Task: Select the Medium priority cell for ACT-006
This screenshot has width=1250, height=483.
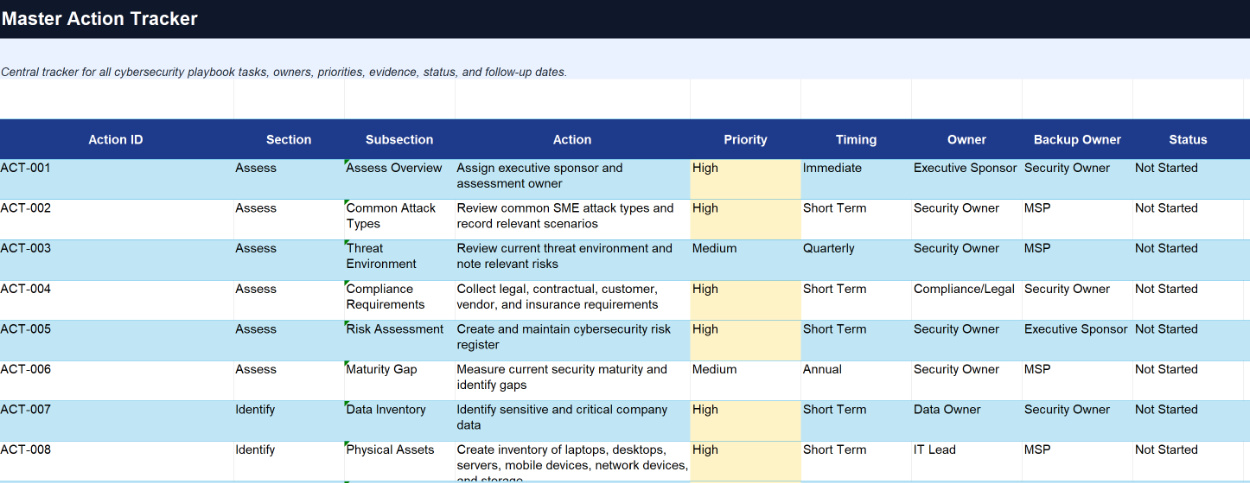Action: click(x=745, y=381)
